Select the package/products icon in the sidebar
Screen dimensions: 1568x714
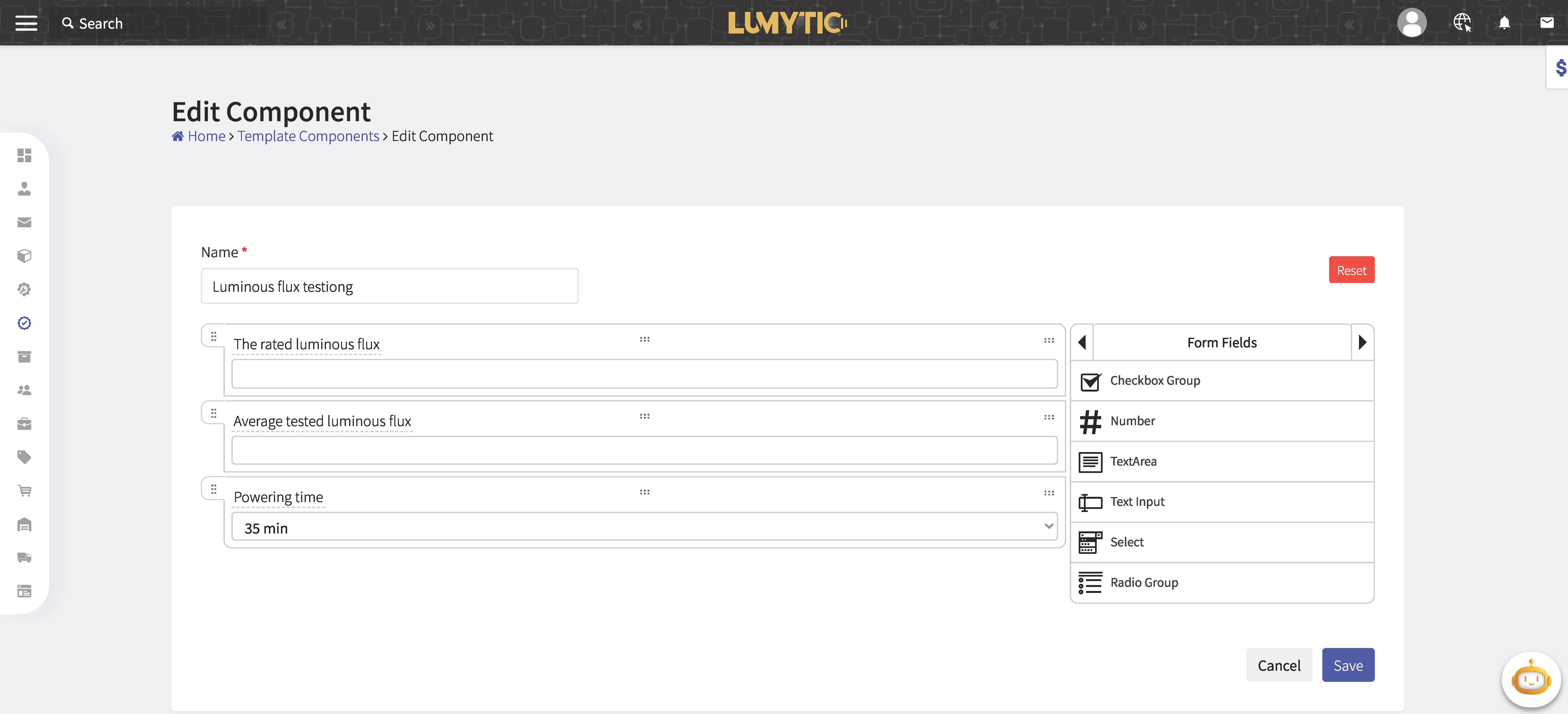pyautogui.click(x=24, y=255)
